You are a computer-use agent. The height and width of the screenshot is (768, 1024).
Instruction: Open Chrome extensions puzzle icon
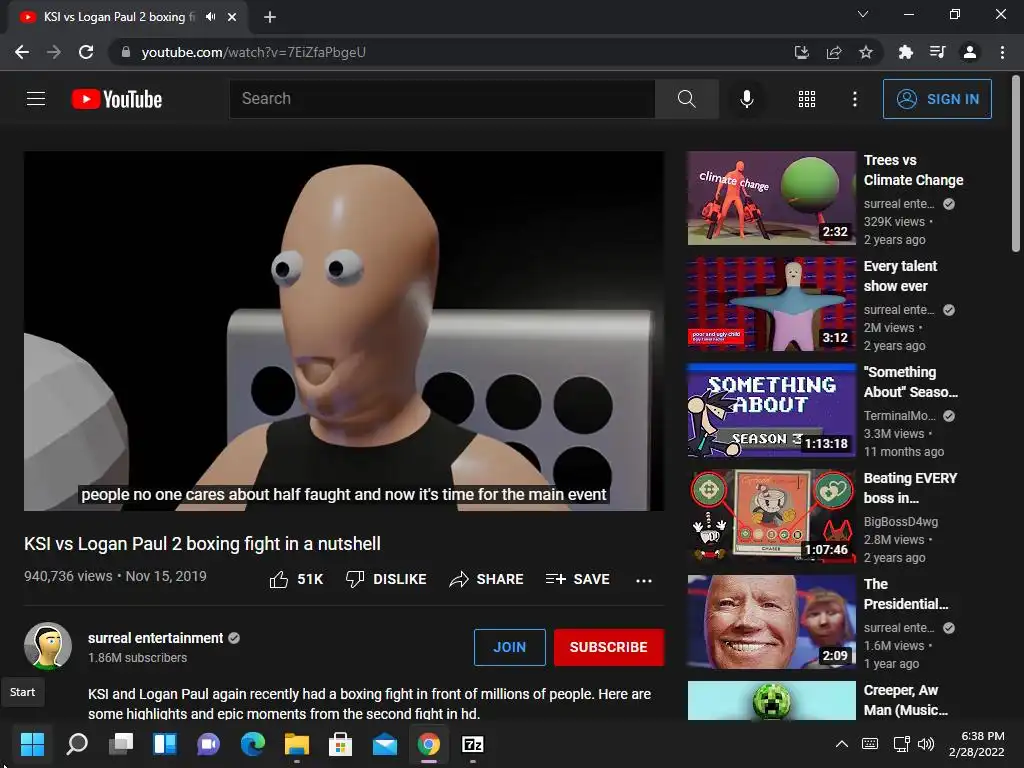(905, 52)
